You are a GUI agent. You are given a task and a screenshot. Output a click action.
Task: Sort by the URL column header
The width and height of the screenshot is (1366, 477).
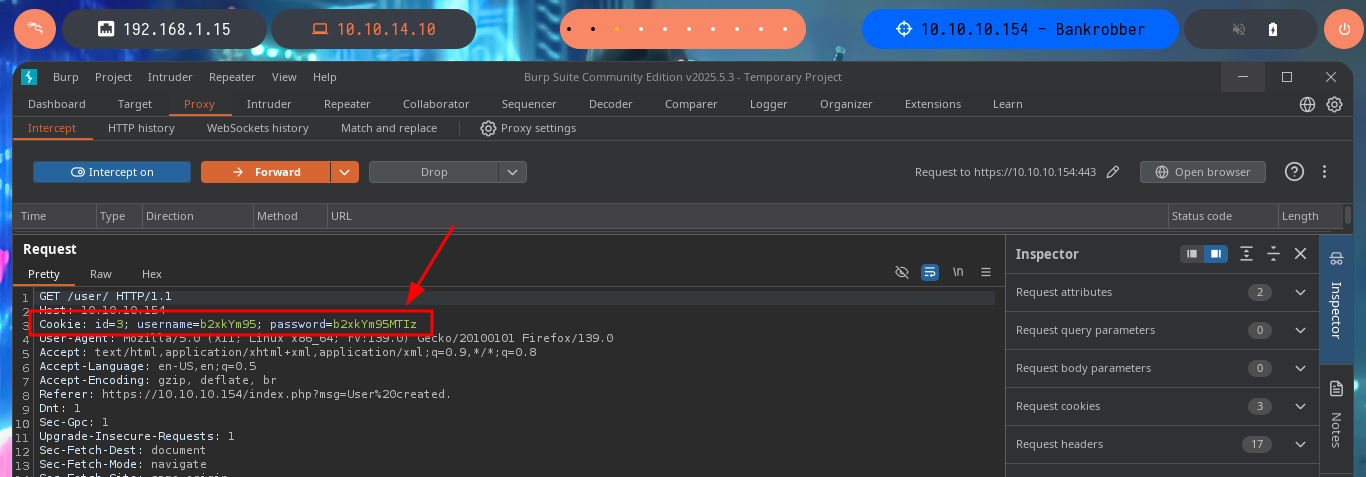coord(748,216)
